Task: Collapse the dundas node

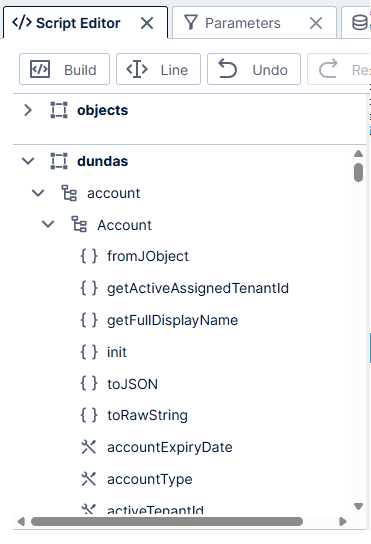Action: pyautogui.click(x=28, y=161)
